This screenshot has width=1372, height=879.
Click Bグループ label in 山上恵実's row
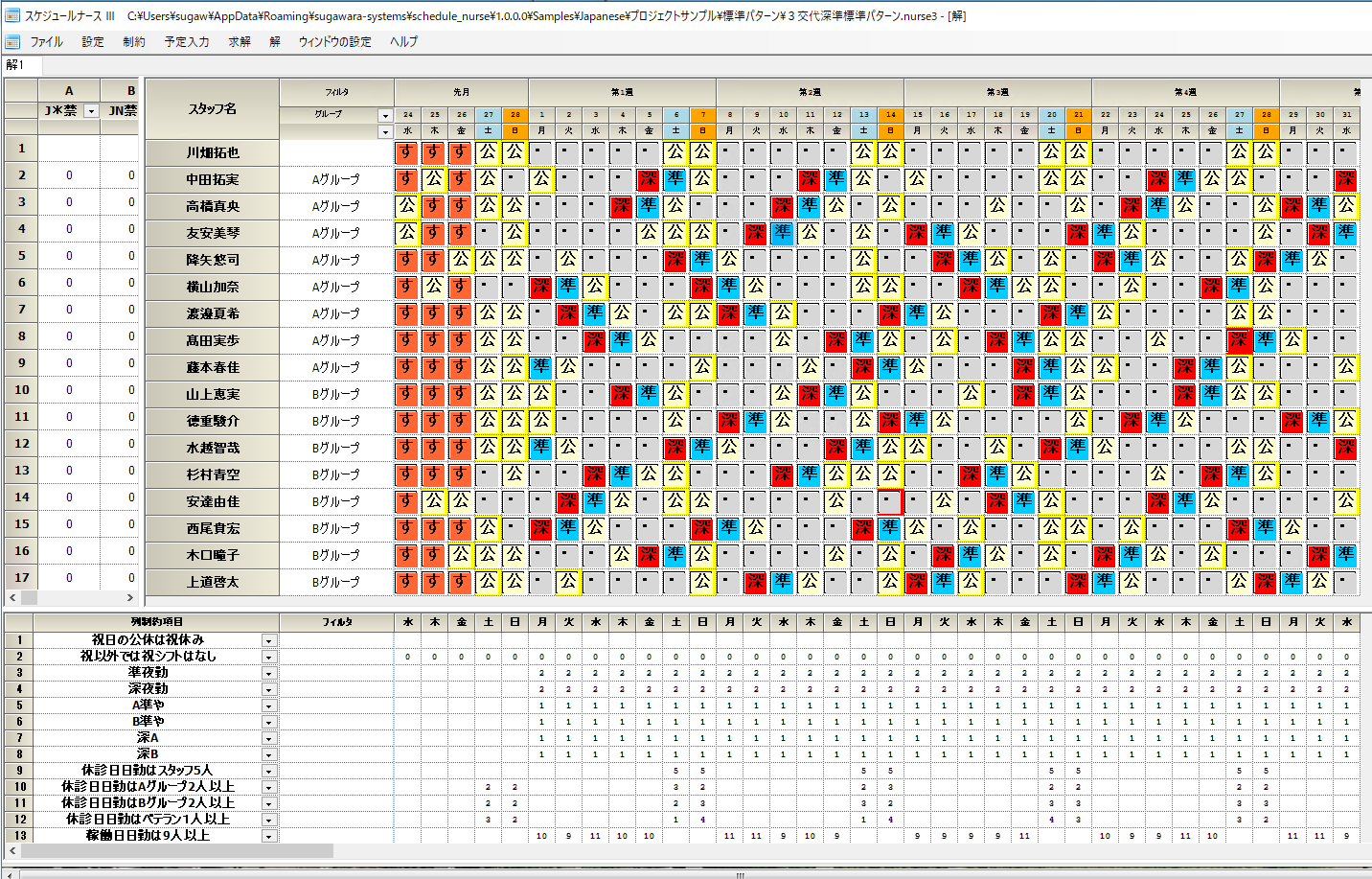pos(335,394)
